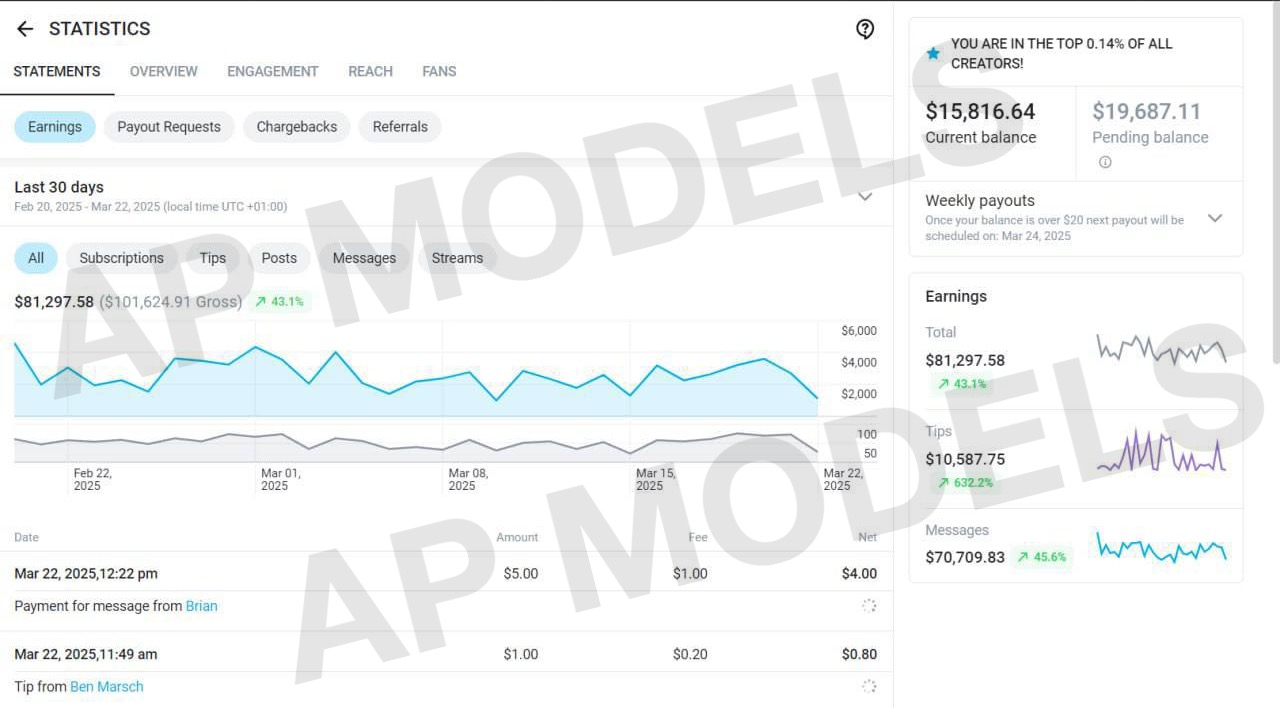Select the Chargebacks pill
Viewport: 1280px width, 708px height.
point(297,127)
